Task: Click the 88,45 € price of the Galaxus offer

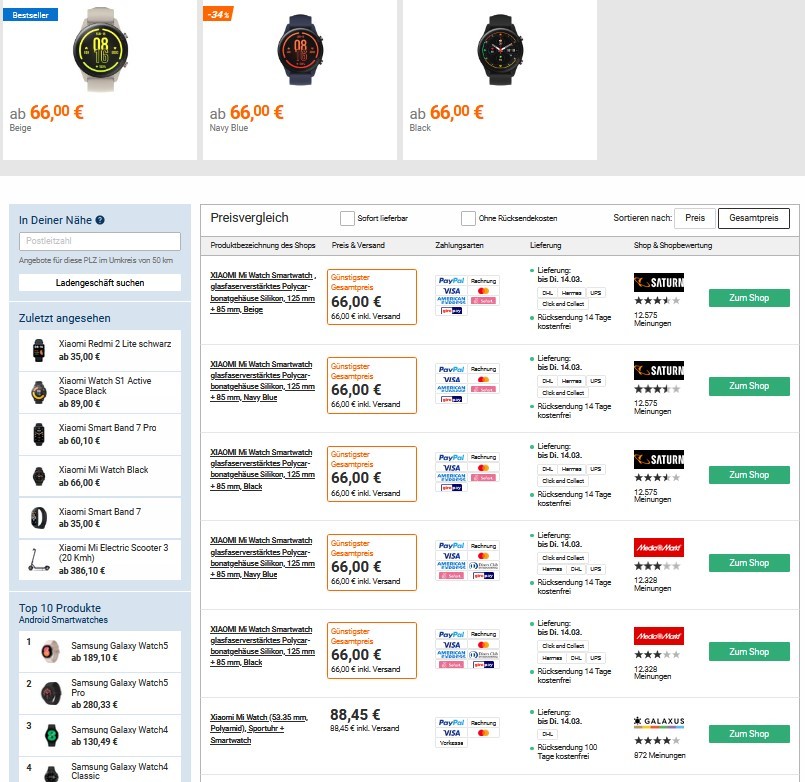Action: (x=355, y=715)
